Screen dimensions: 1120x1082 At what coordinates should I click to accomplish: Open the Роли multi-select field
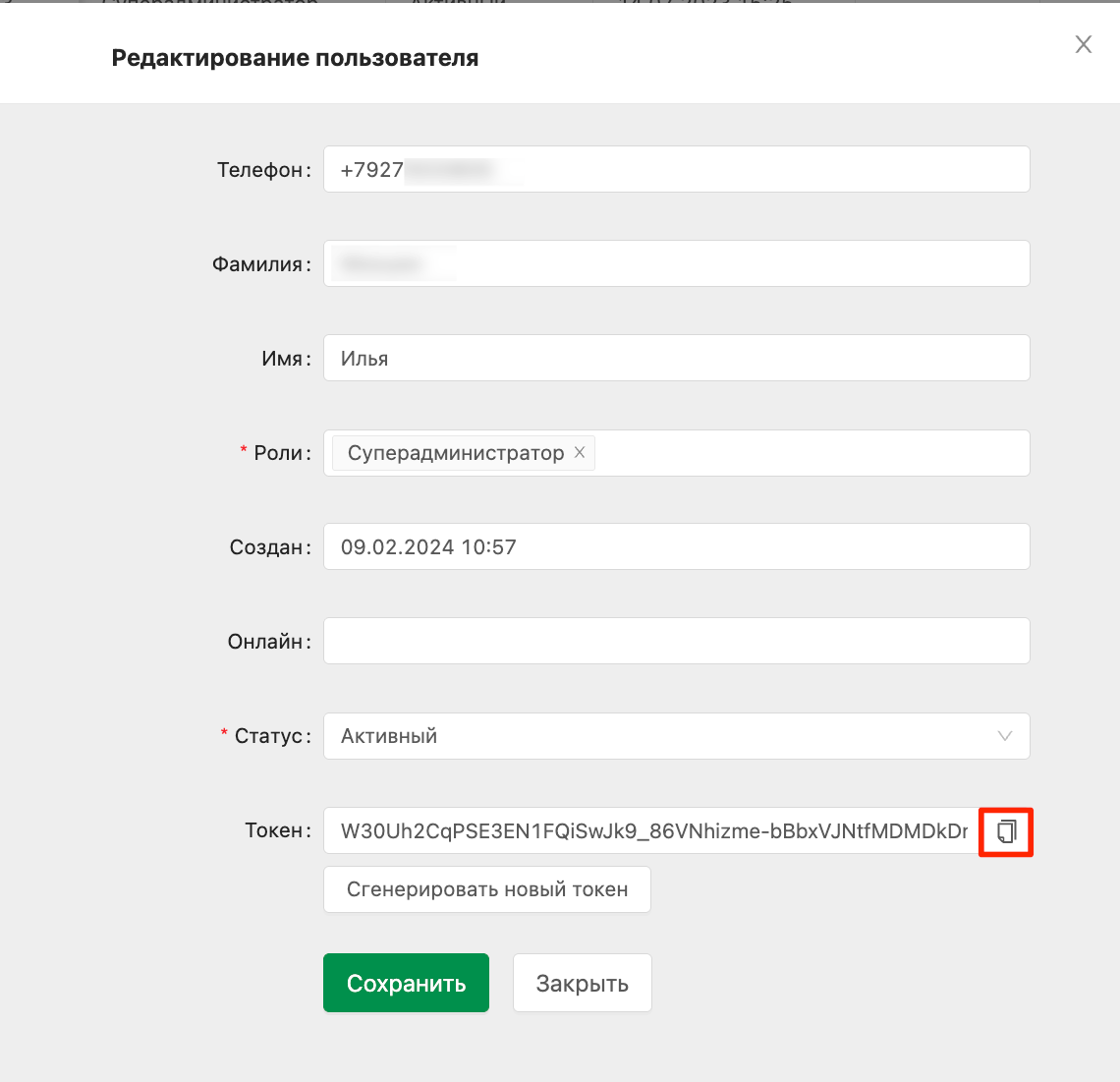(x=676, y=453)
